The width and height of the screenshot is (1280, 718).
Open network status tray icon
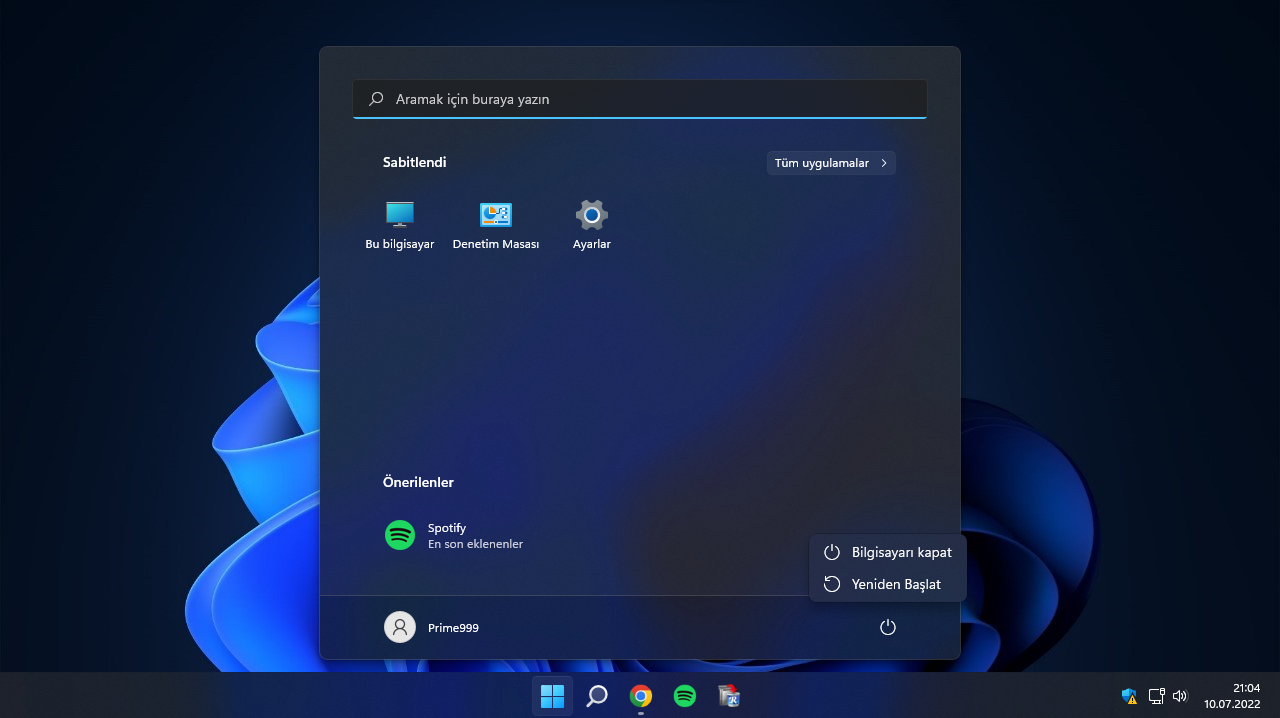tap(1156, 696)
